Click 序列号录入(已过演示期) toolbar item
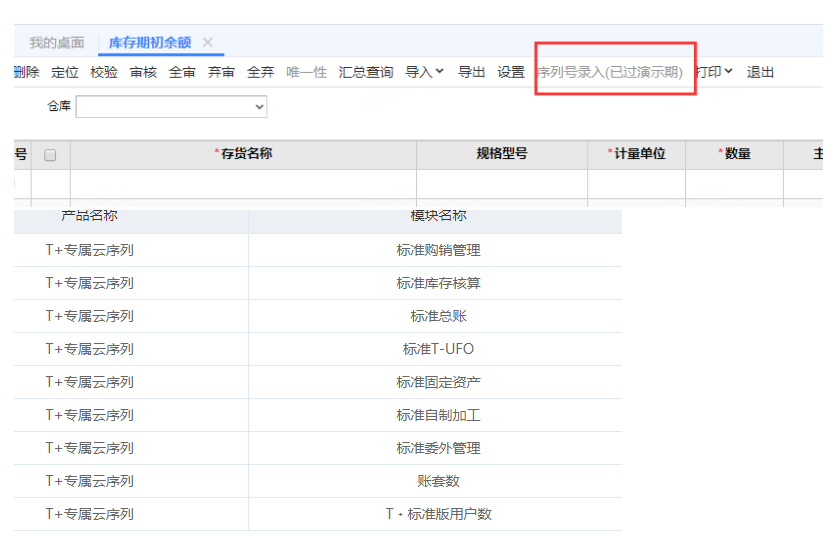Screen dimensions: 830x535 tap(610, 72)
